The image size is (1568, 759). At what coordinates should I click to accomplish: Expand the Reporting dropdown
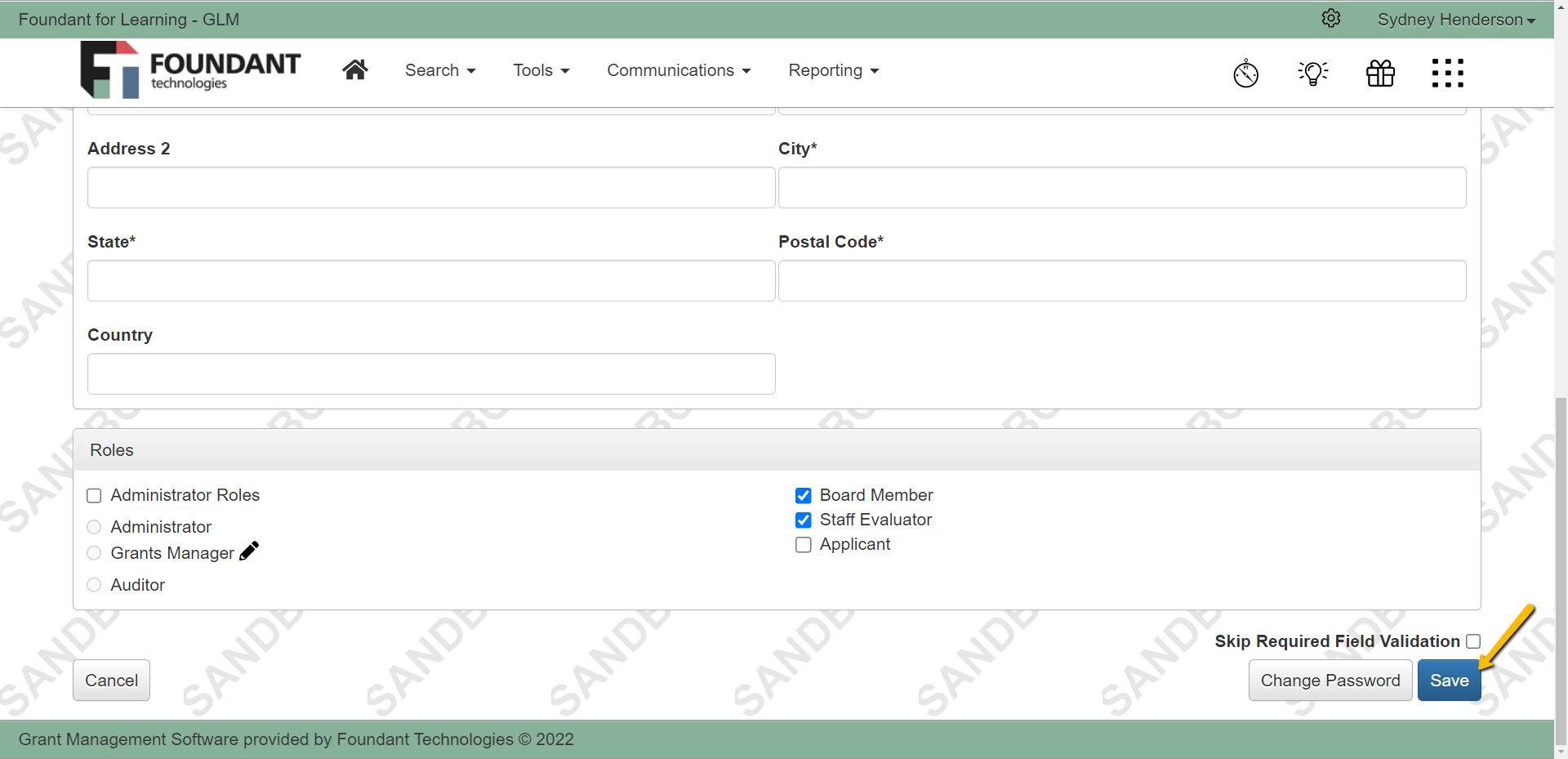[x=832, y=70]
